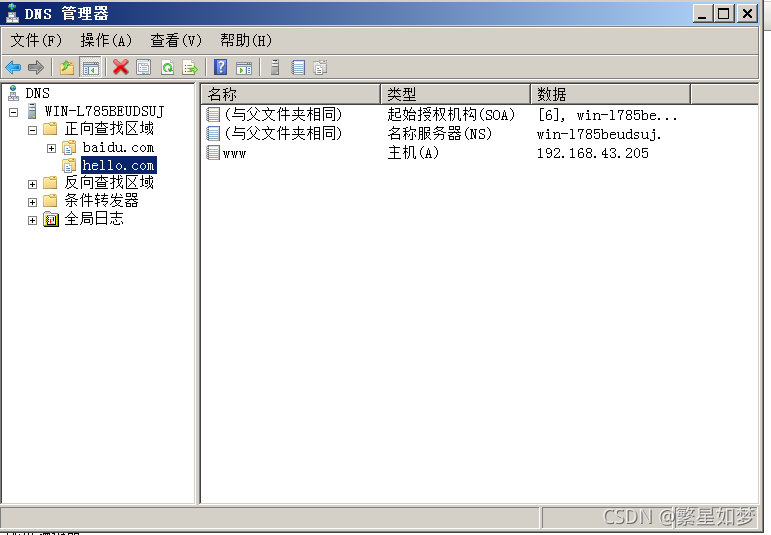Viewport: 771px width, 535px height.
Task: Sort by the 名称 column header
Action: (291, 94)
